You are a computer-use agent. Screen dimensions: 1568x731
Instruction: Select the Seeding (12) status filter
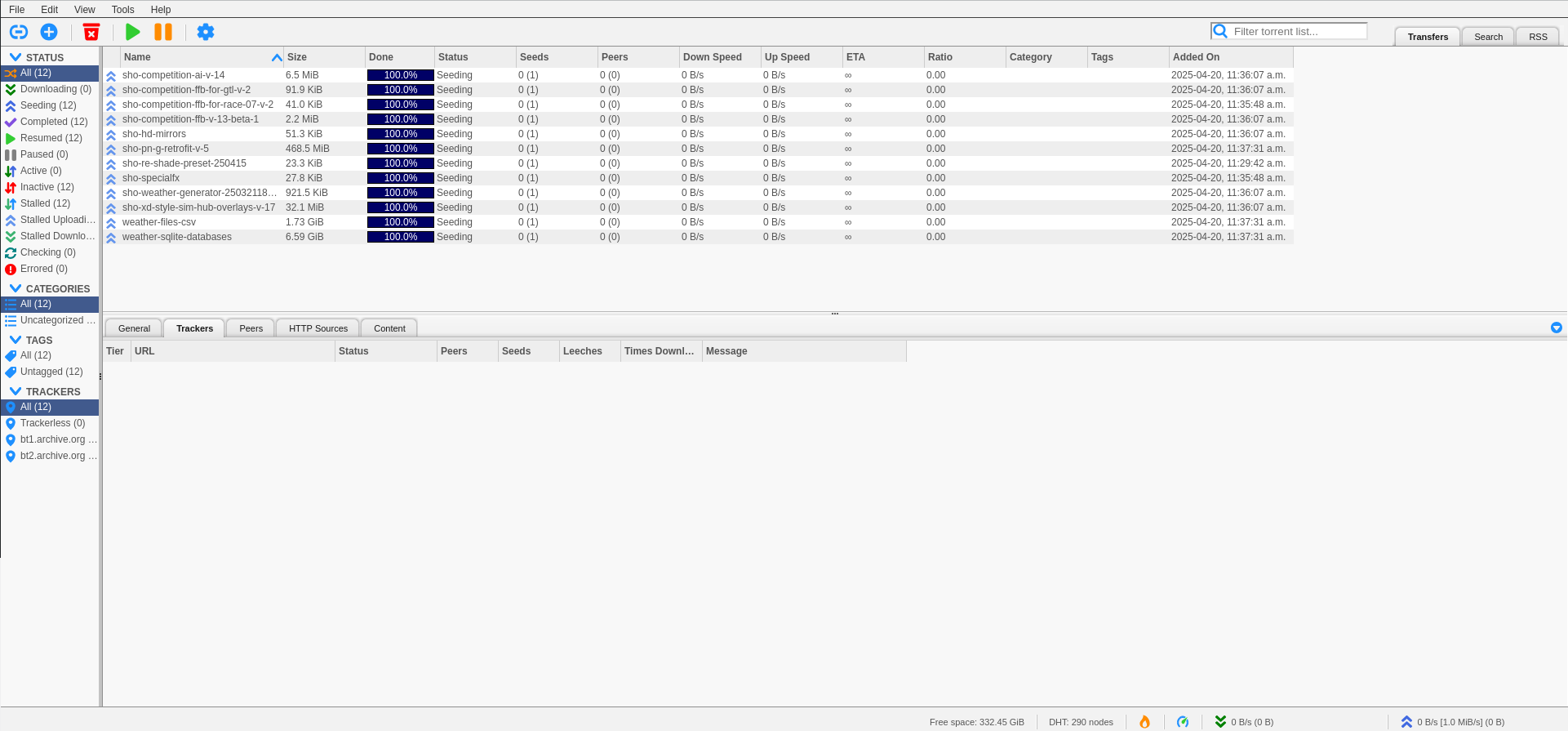click(x=48, y=105)
